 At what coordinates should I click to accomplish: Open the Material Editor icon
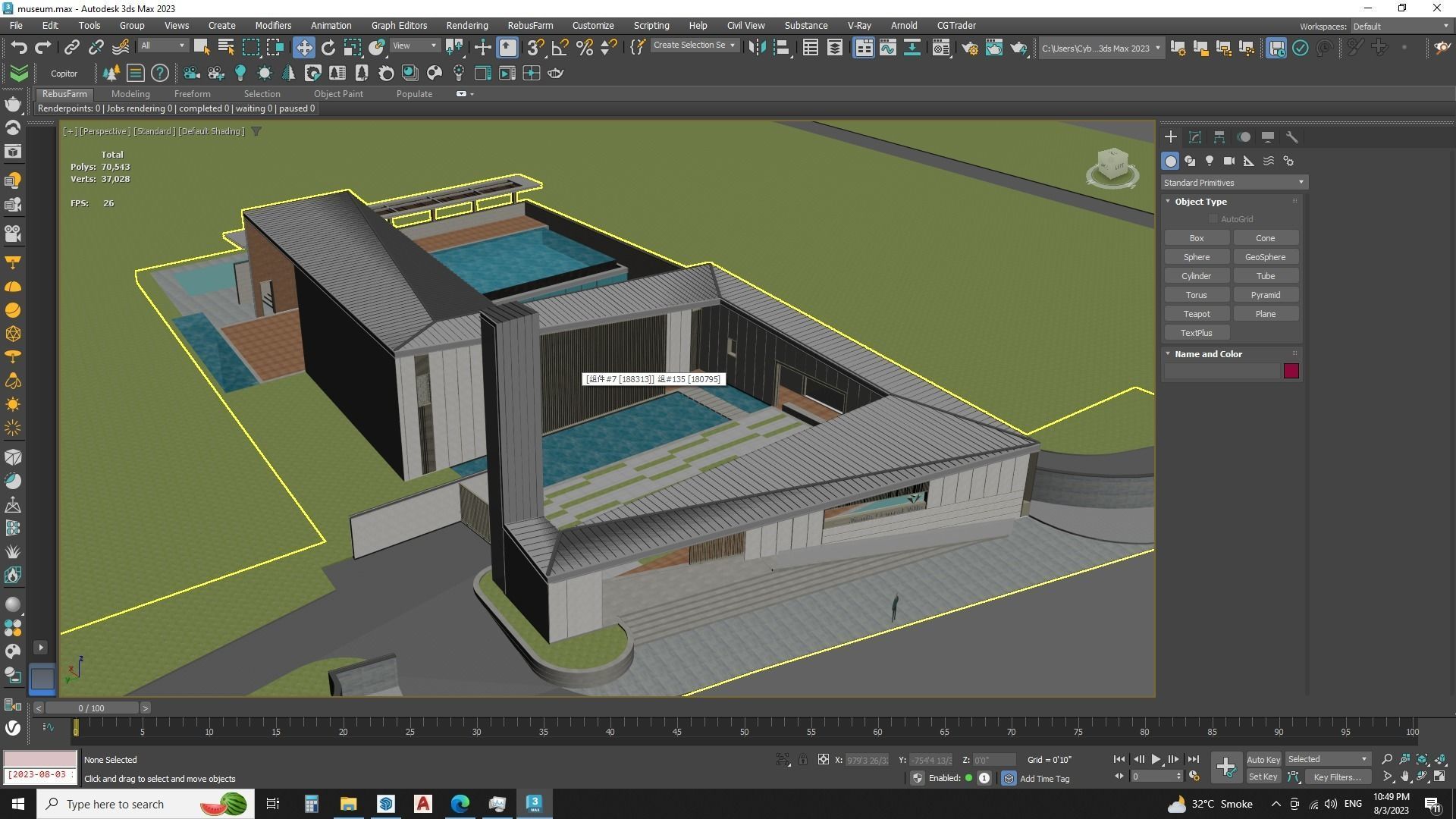(940, 48)
